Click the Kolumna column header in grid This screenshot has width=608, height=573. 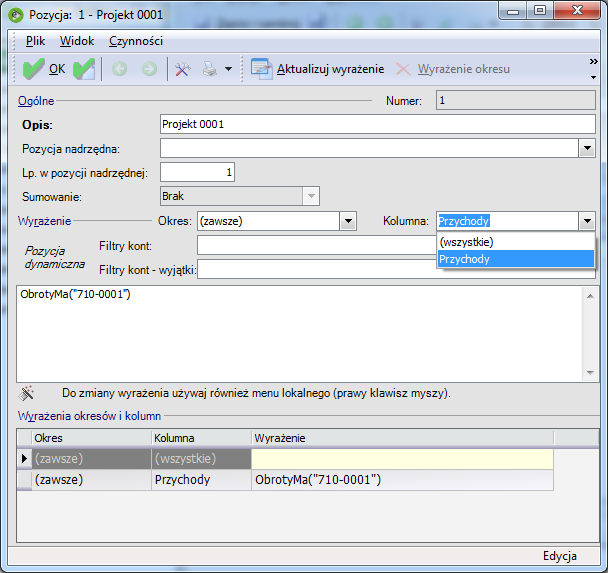(x=201, y=438)
